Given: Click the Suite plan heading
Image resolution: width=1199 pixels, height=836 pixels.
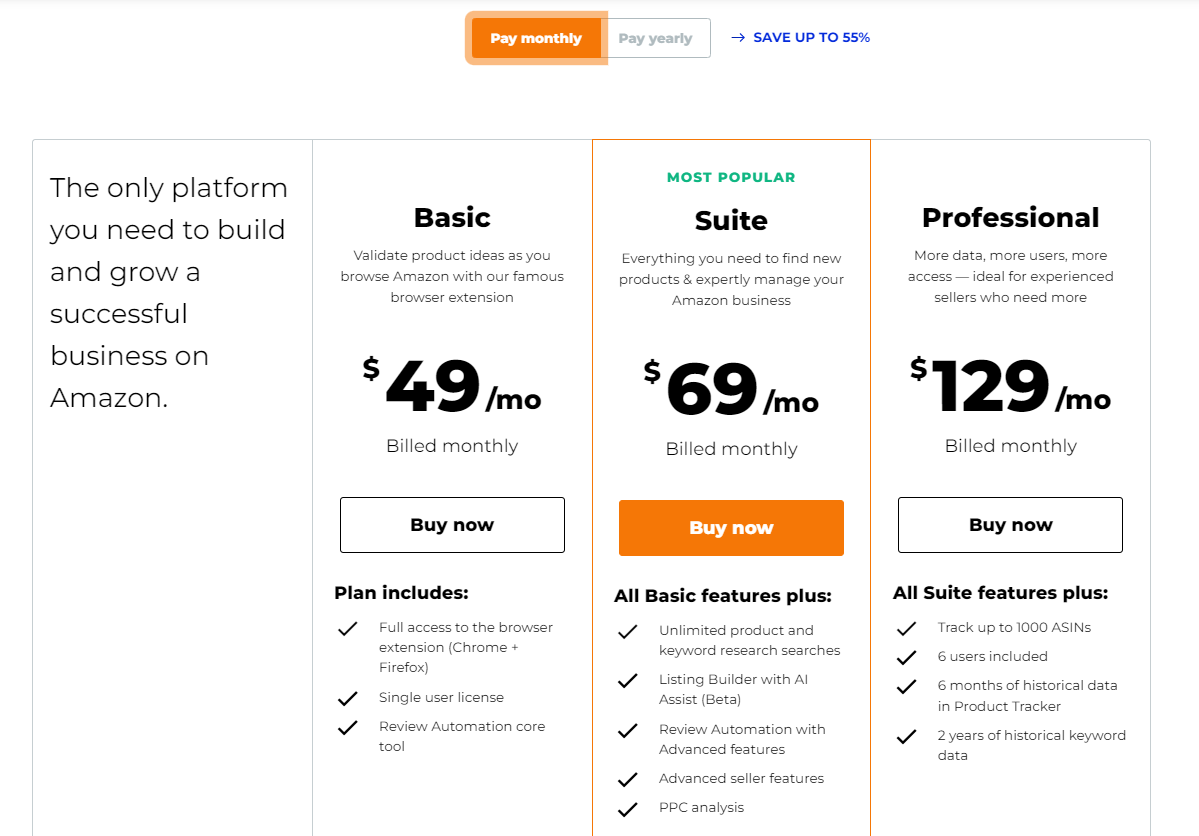Looking at the screenshot, I should click(731, 220).
